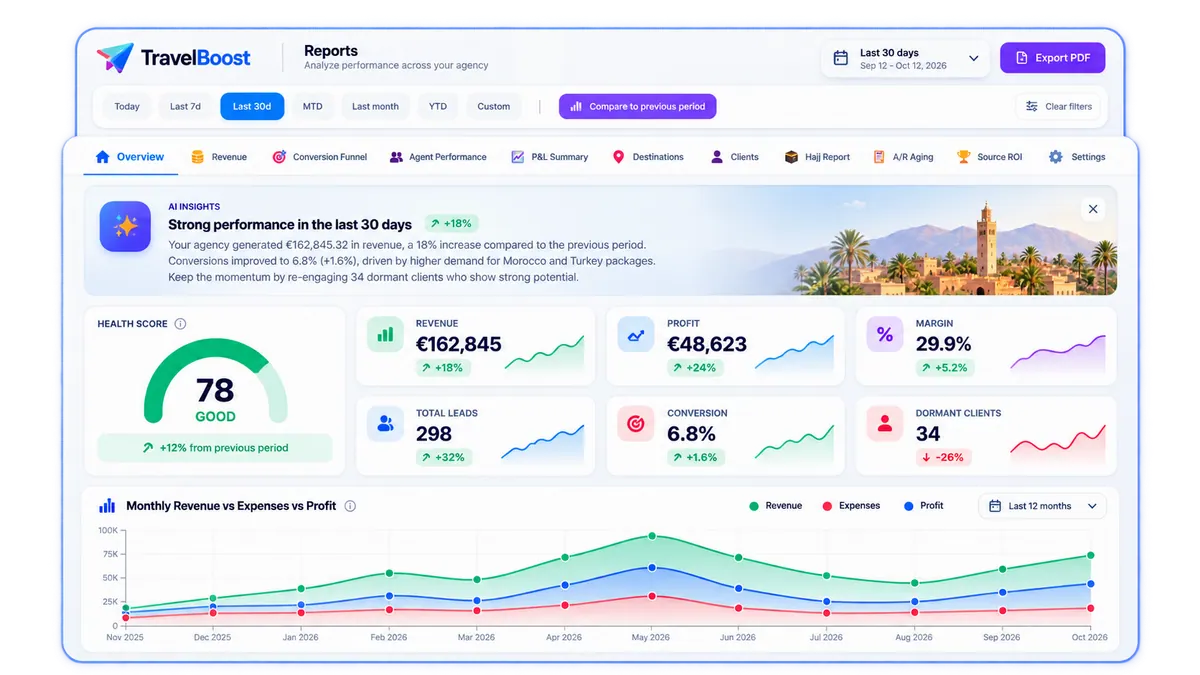Click the Conversion card target icon
This screenshot has height=675, width=1200.
635,424
